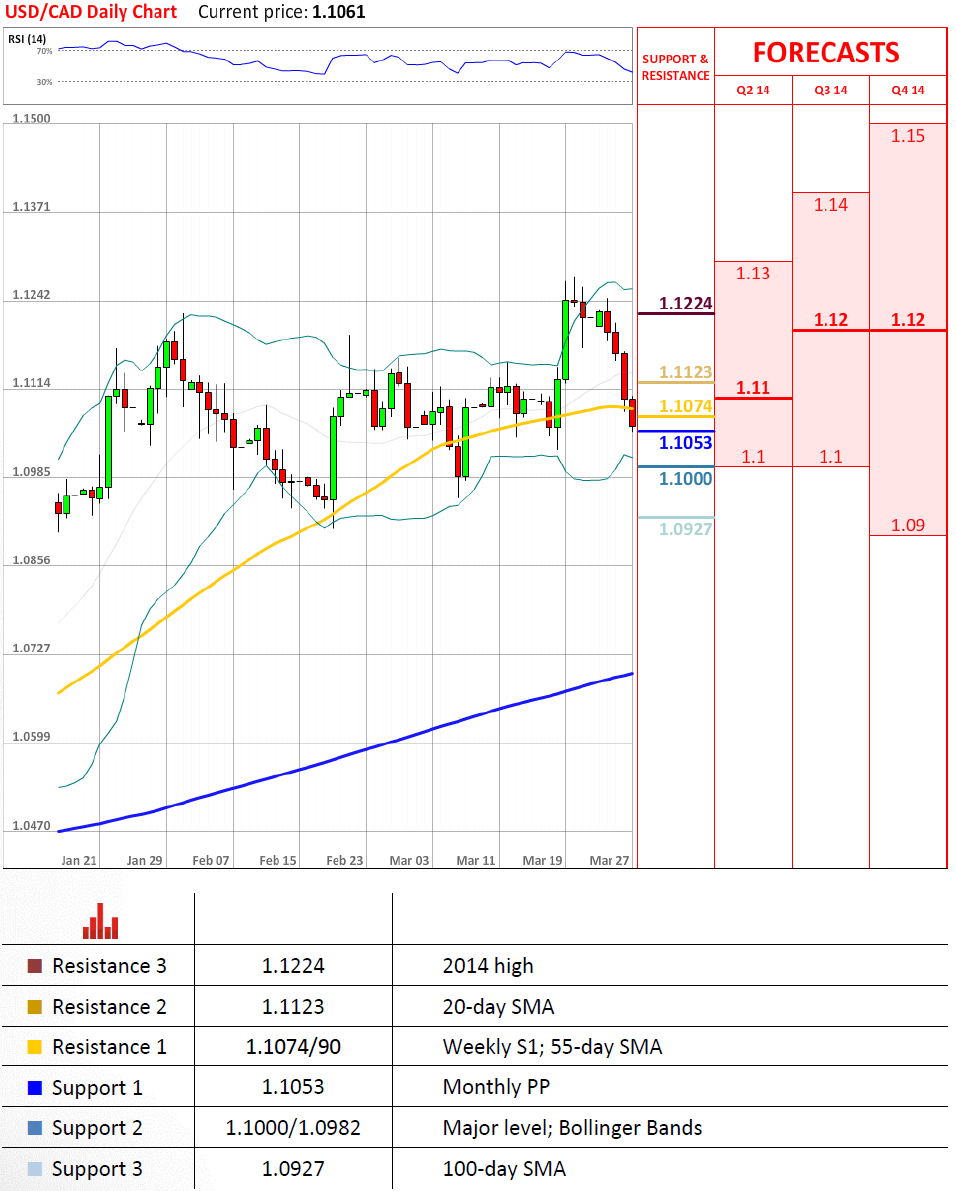Click the Support 1 row label
The image size is (956, 1191).
tap(97, 1088)
